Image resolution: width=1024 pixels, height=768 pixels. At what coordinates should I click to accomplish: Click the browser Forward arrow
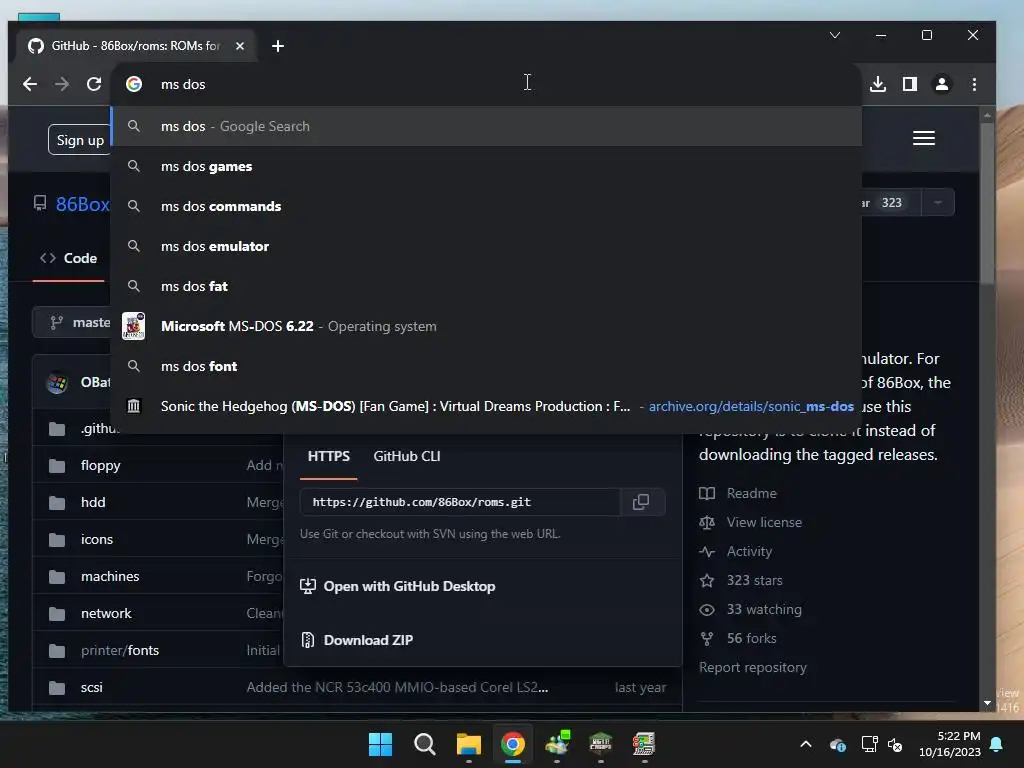62,84
